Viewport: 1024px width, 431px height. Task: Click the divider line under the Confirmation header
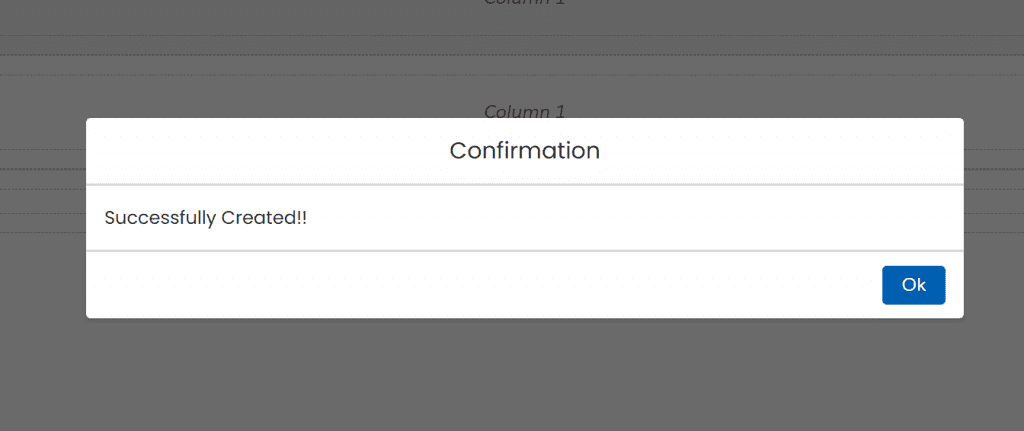coord(524,185)
